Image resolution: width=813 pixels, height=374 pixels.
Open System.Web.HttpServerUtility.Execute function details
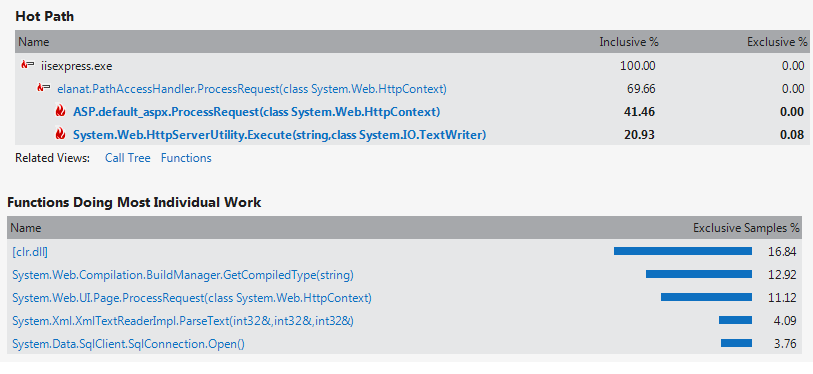tap(279, 135)
